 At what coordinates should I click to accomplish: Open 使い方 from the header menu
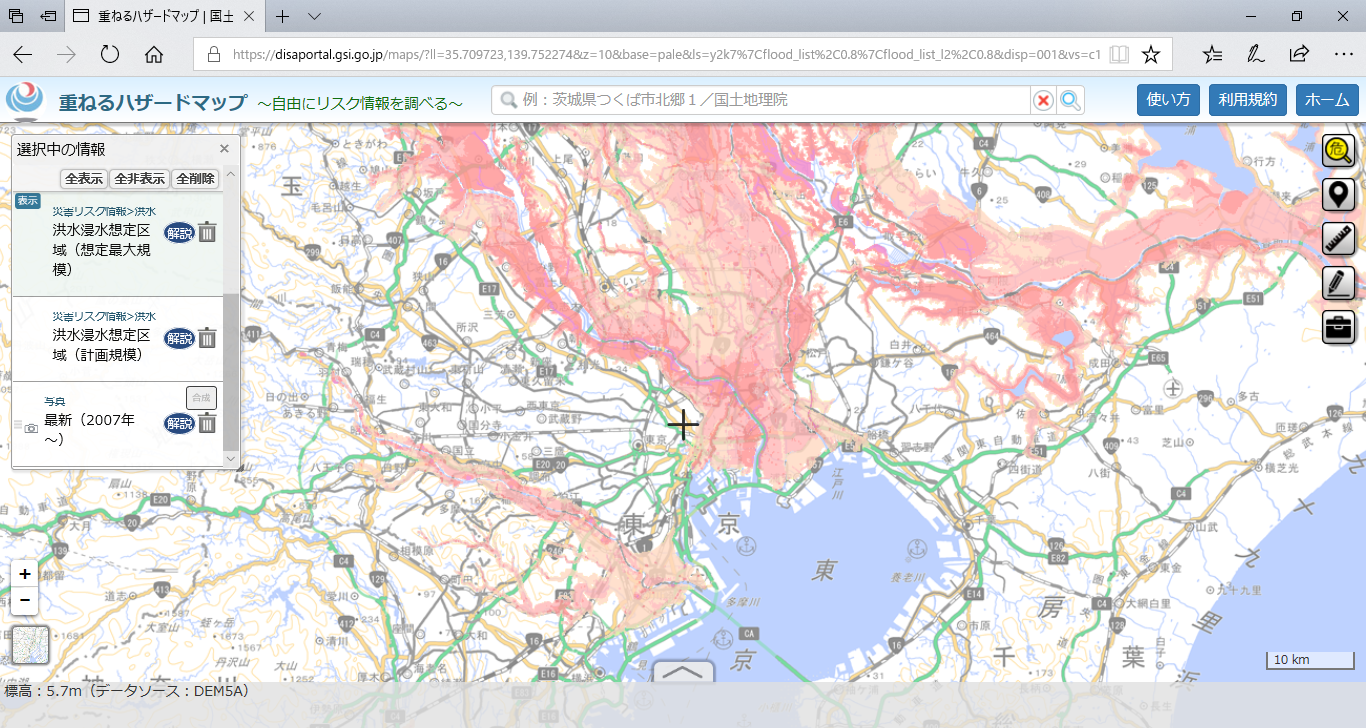(1168, 100)
